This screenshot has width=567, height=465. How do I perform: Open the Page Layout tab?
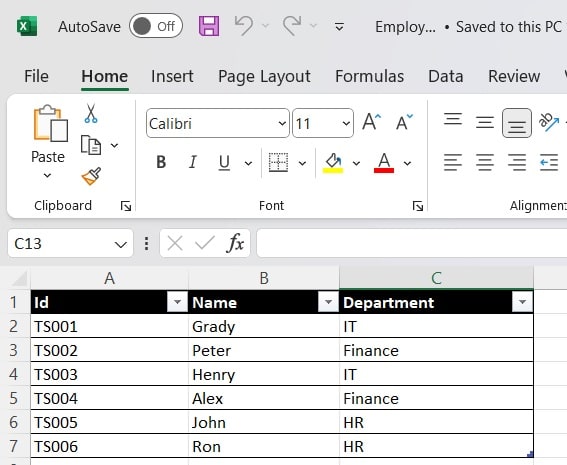pyautogui.click(x=264, y=76)
